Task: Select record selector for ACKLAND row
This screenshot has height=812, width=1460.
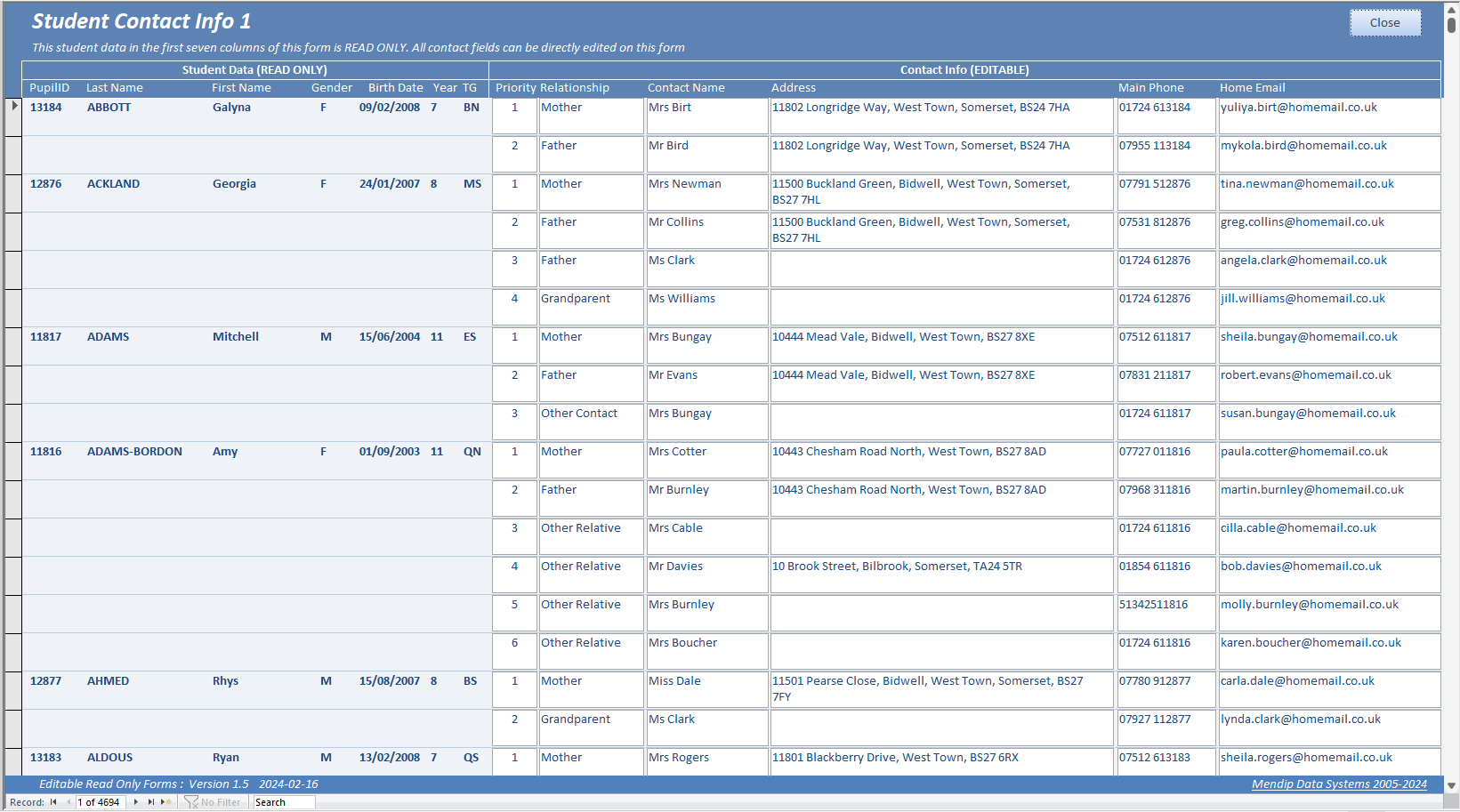Action: (x=12, y=193)
